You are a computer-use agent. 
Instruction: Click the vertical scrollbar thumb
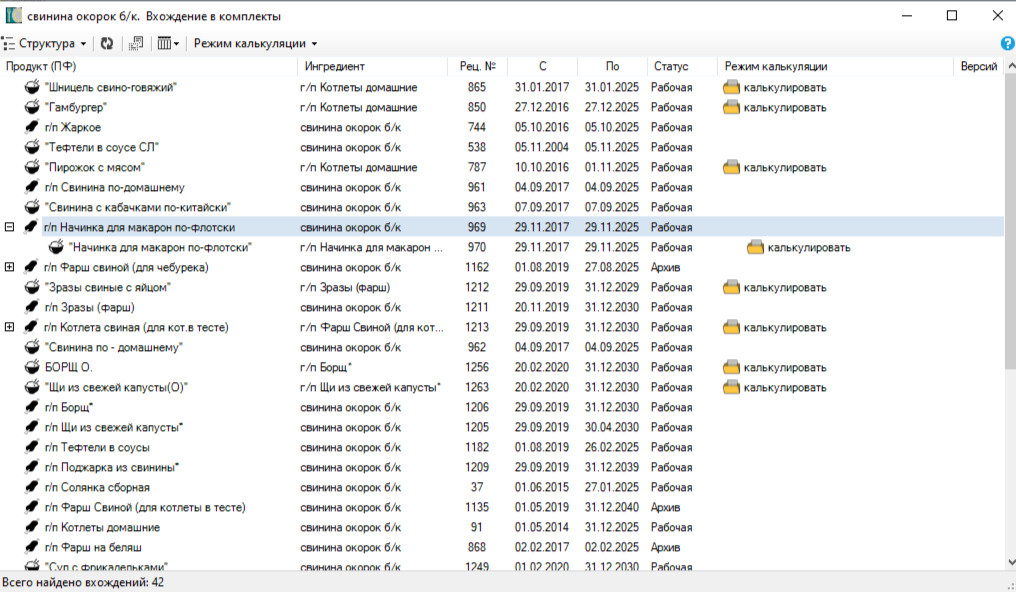tap(1010, 220)
